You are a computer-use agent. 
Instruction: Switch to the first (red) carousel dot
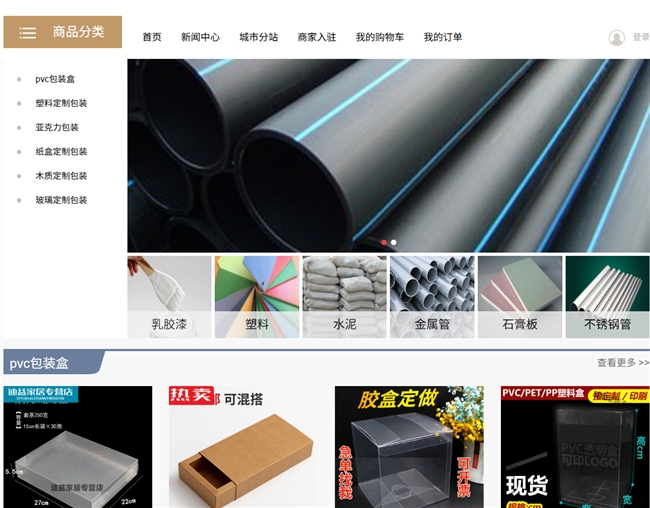pos(384,242)
